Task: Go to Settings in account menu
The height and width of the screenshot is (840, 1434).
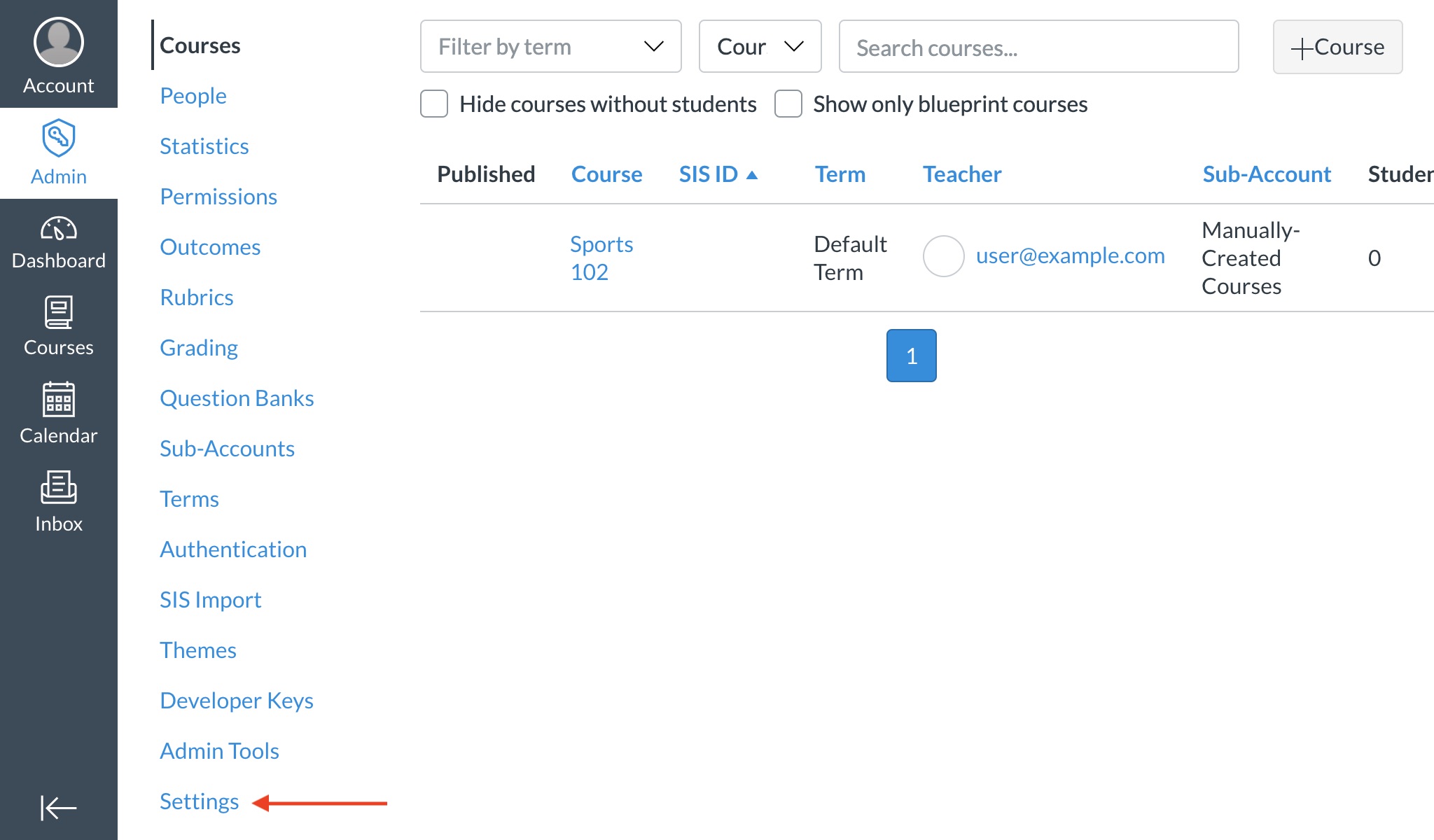Action: pos(200,801)
